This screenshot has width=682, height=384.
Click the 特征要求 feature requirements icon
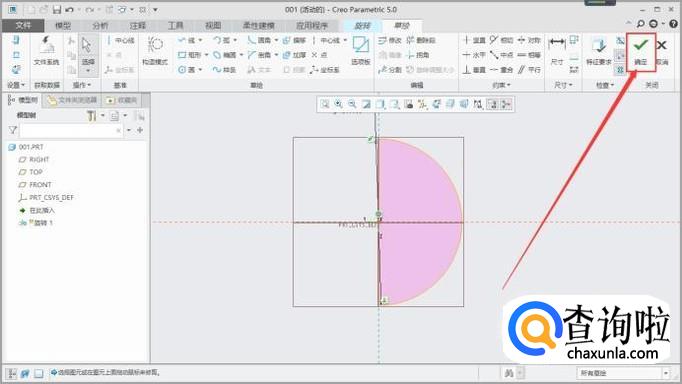tap(599, 51)
